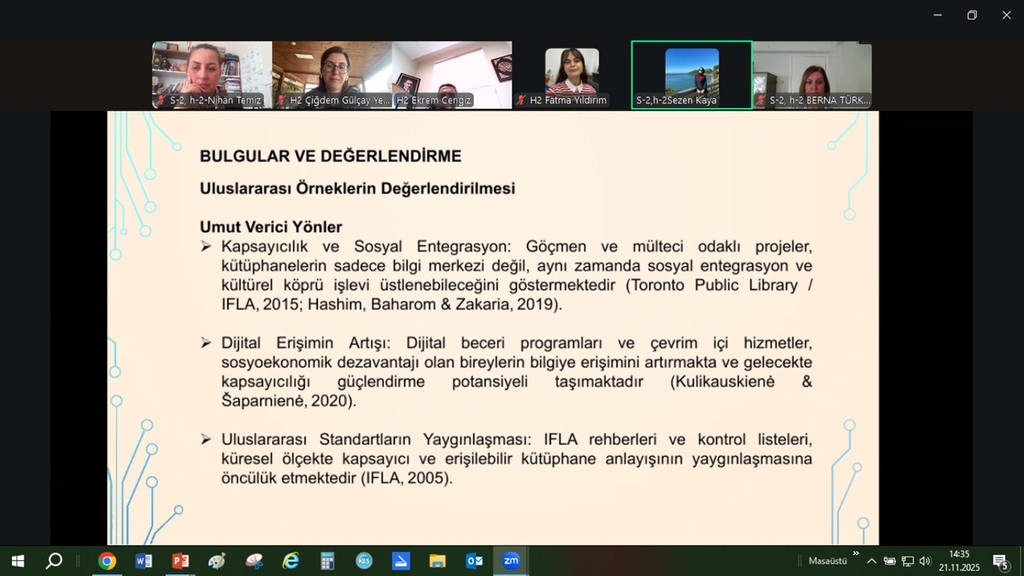The width and height of the screenshot is (1024, 576).
Task: Expand the Masaüstü toolbar chevron
Action: point(856,553)
